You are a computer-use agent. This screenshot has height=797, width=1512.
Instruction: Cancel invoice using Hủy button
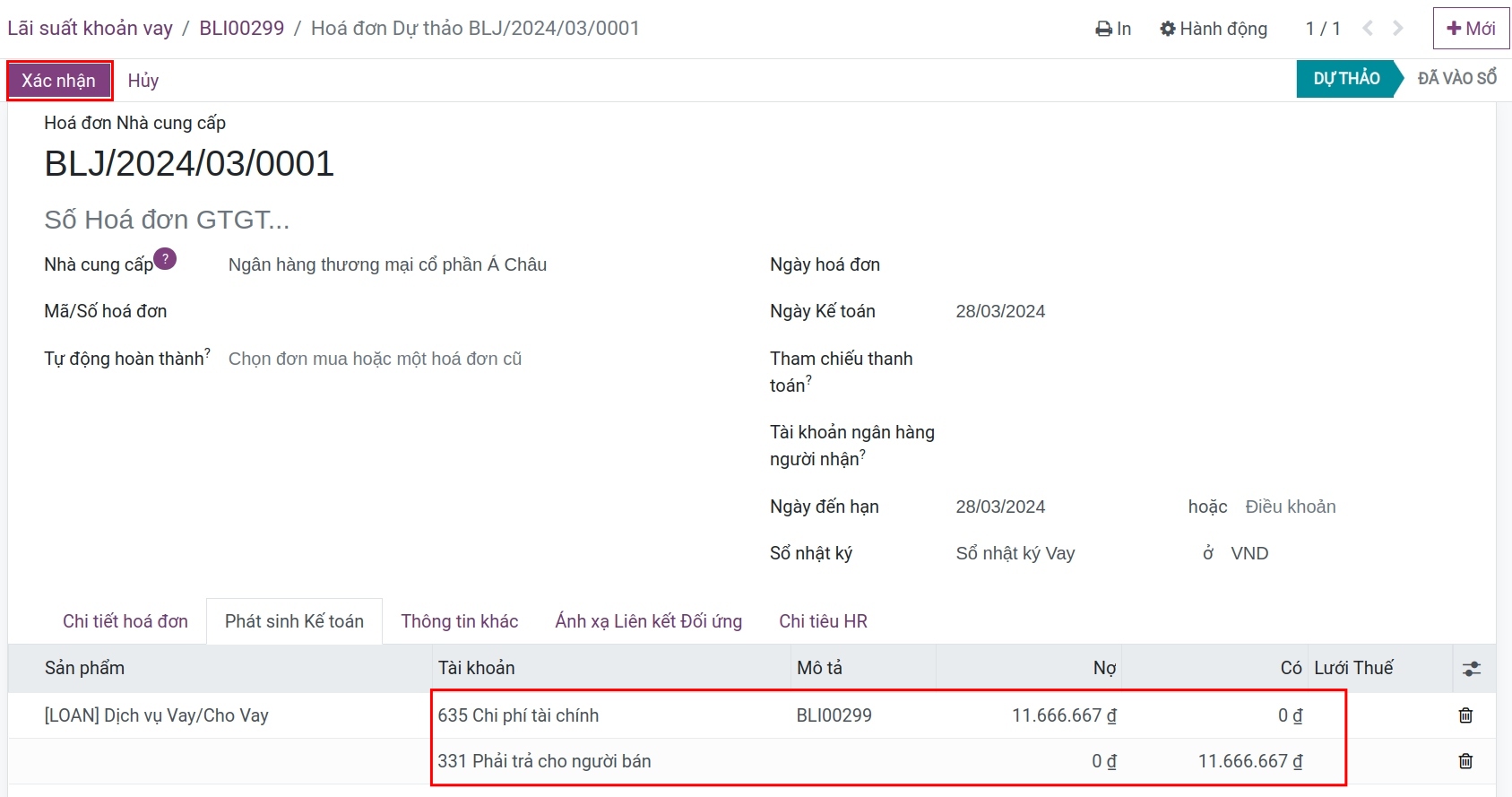point(143,81)
